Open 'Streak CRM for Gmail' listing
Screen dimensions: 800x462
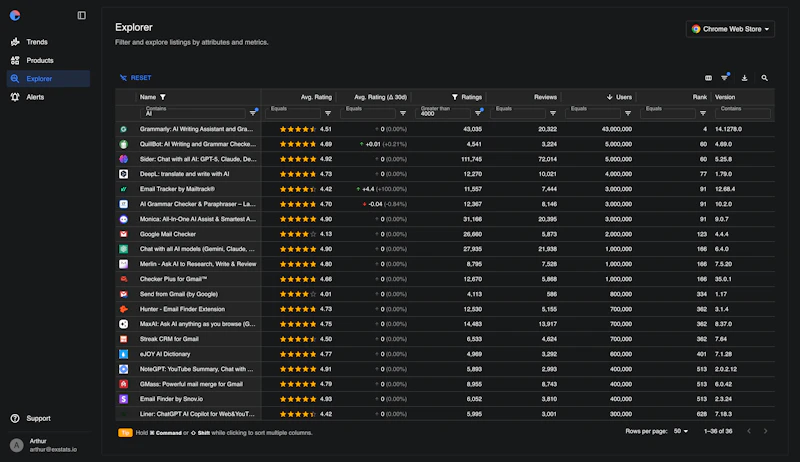[x=169, y=339]
